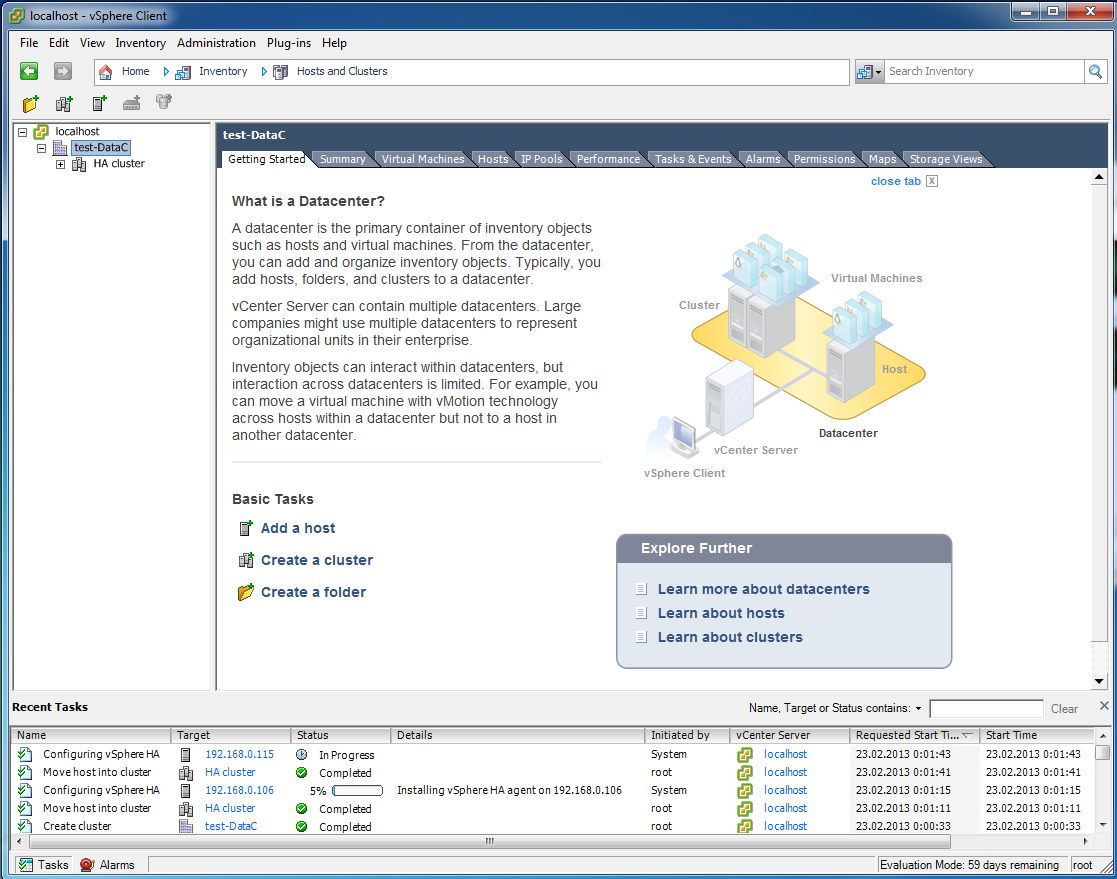This screenshot has width=1117, height=879.
Task: Click In Progress clock icon for 192.168.0.115
Action: 301,754
